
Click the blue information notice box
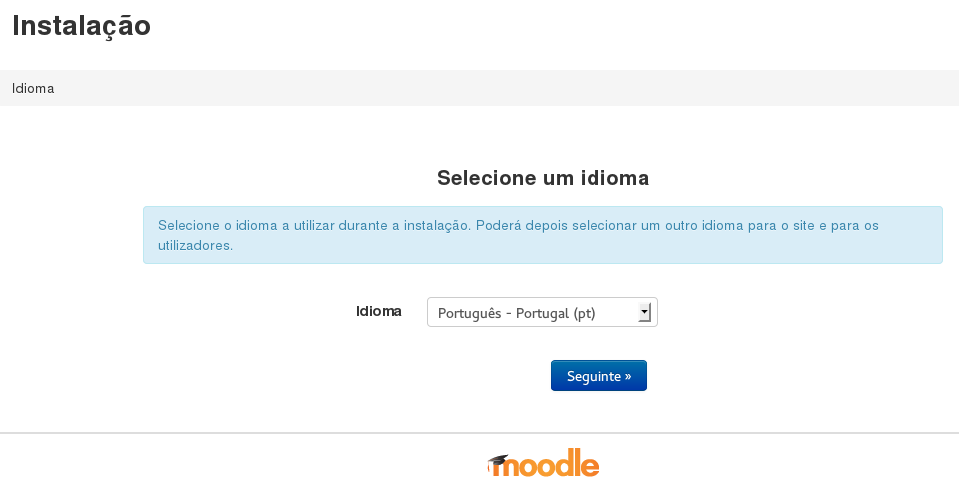pos(542,235)
